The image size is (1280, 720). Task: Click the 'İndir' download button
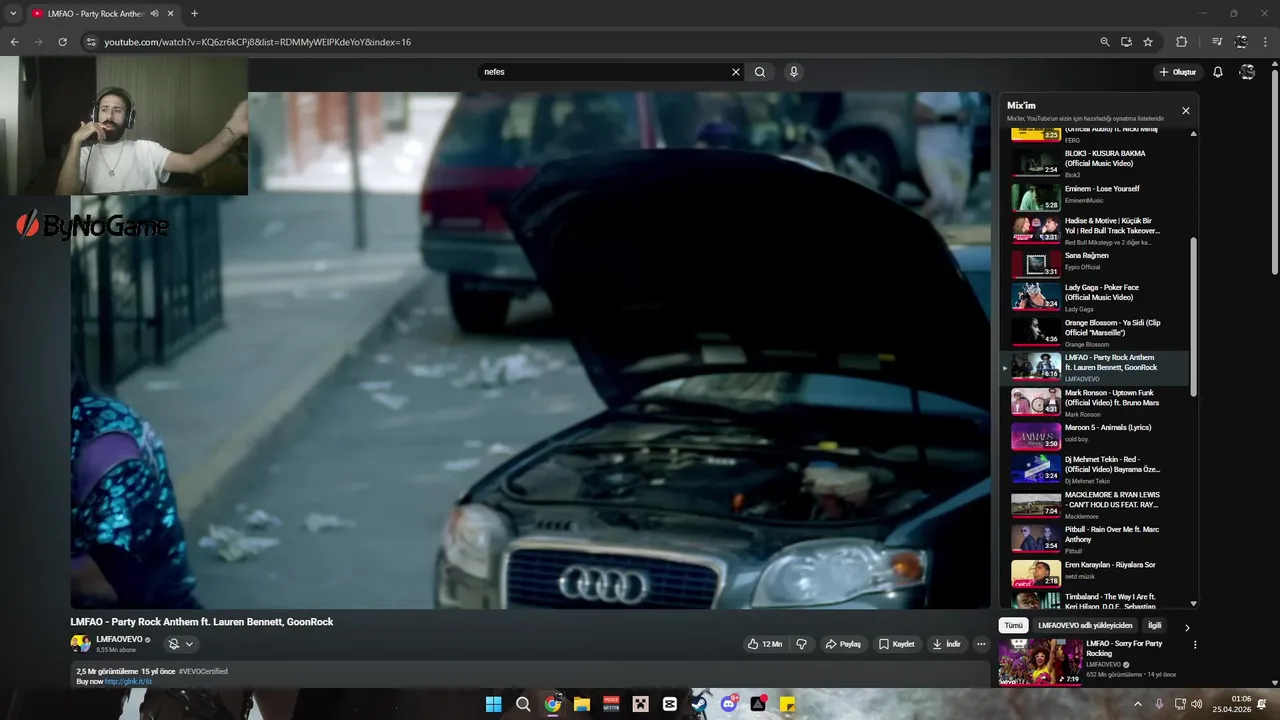click(946, 644)
